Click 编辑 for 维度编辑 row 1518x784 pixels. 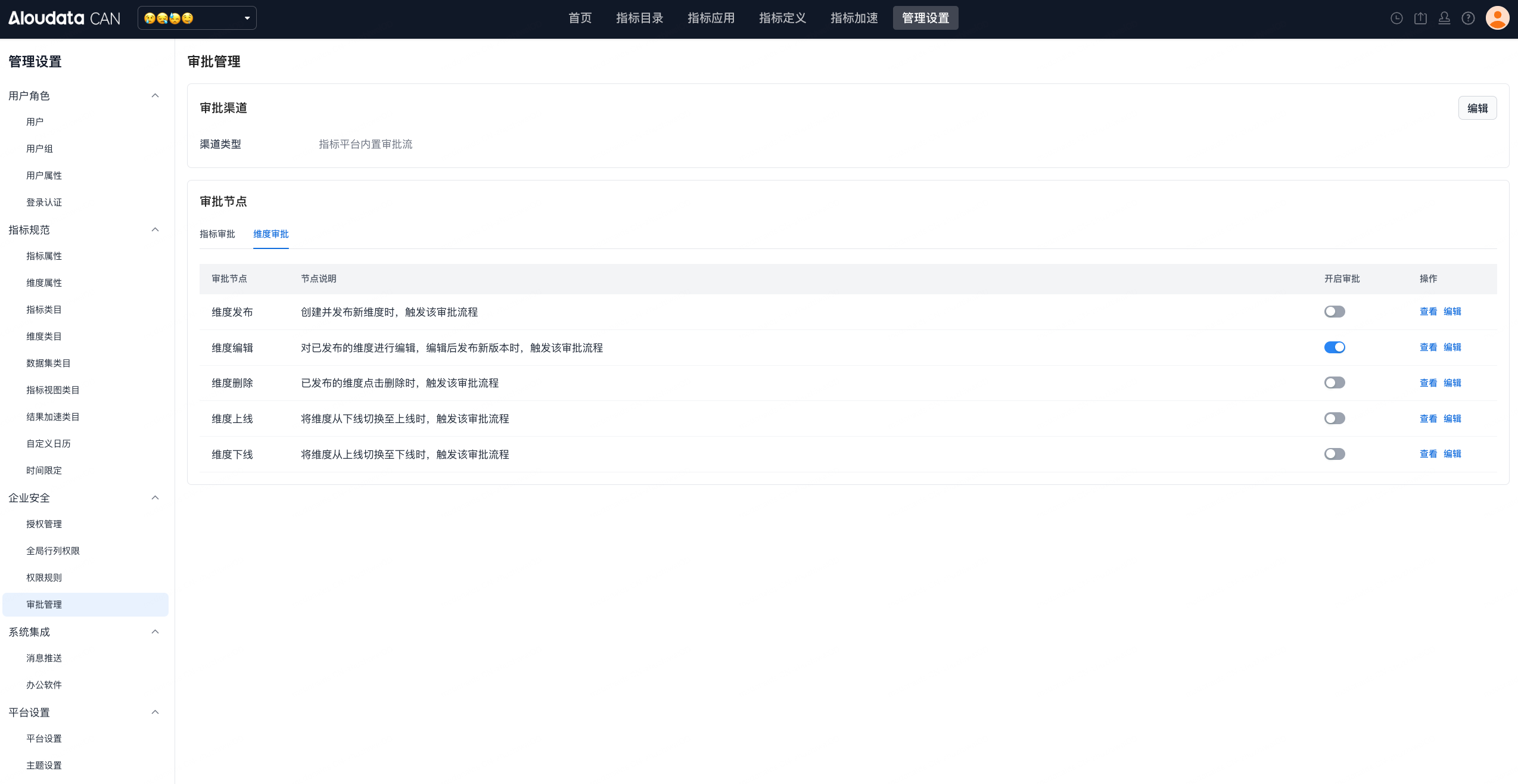click(x=1452, y=347)
